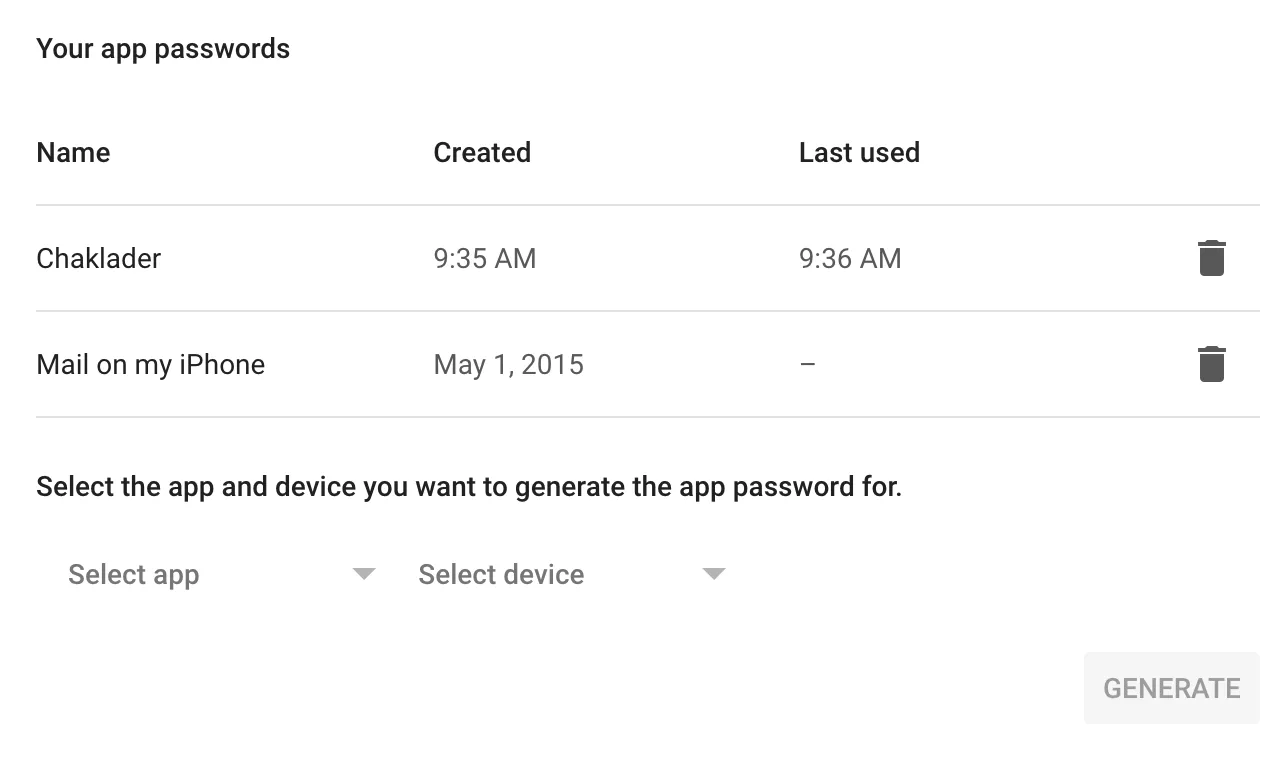Expand the arrow beside Select device
This screenshot has width=1288, height=774.
pyautogui.click(x=713, y=574)
